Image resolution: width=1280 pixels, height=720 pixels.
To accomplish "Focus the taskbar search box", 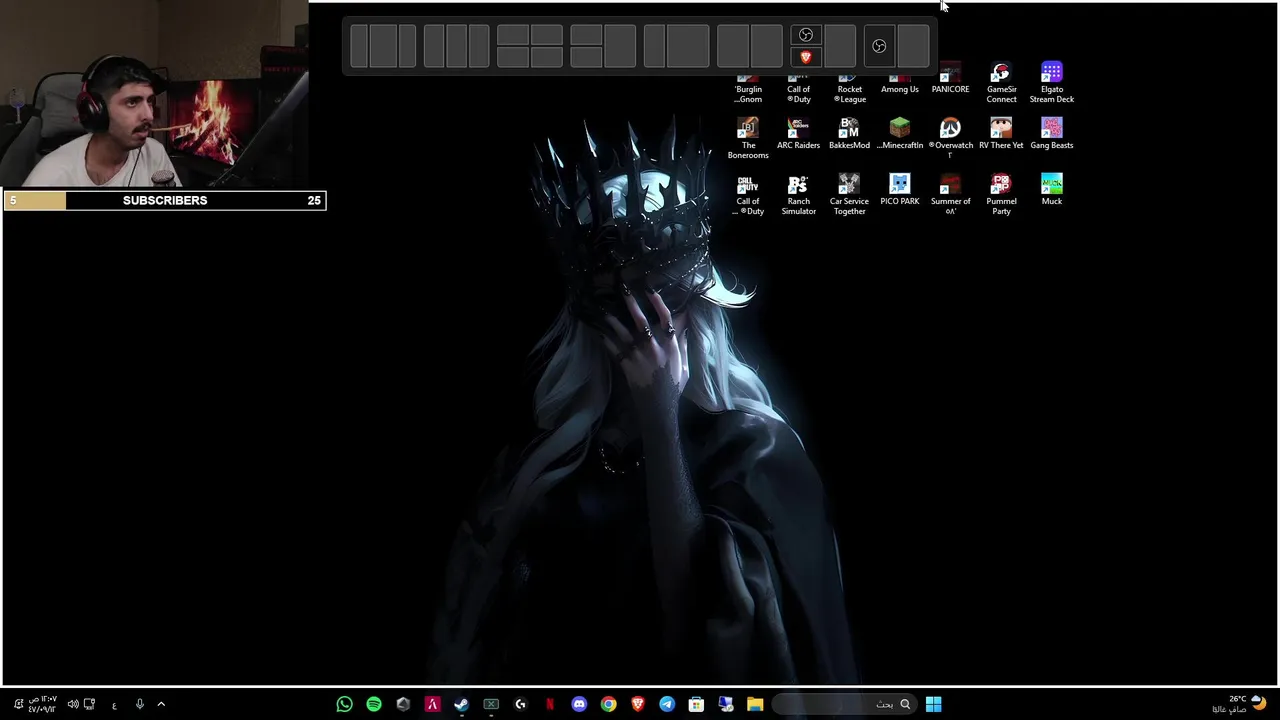I will (x=845, y=704).
